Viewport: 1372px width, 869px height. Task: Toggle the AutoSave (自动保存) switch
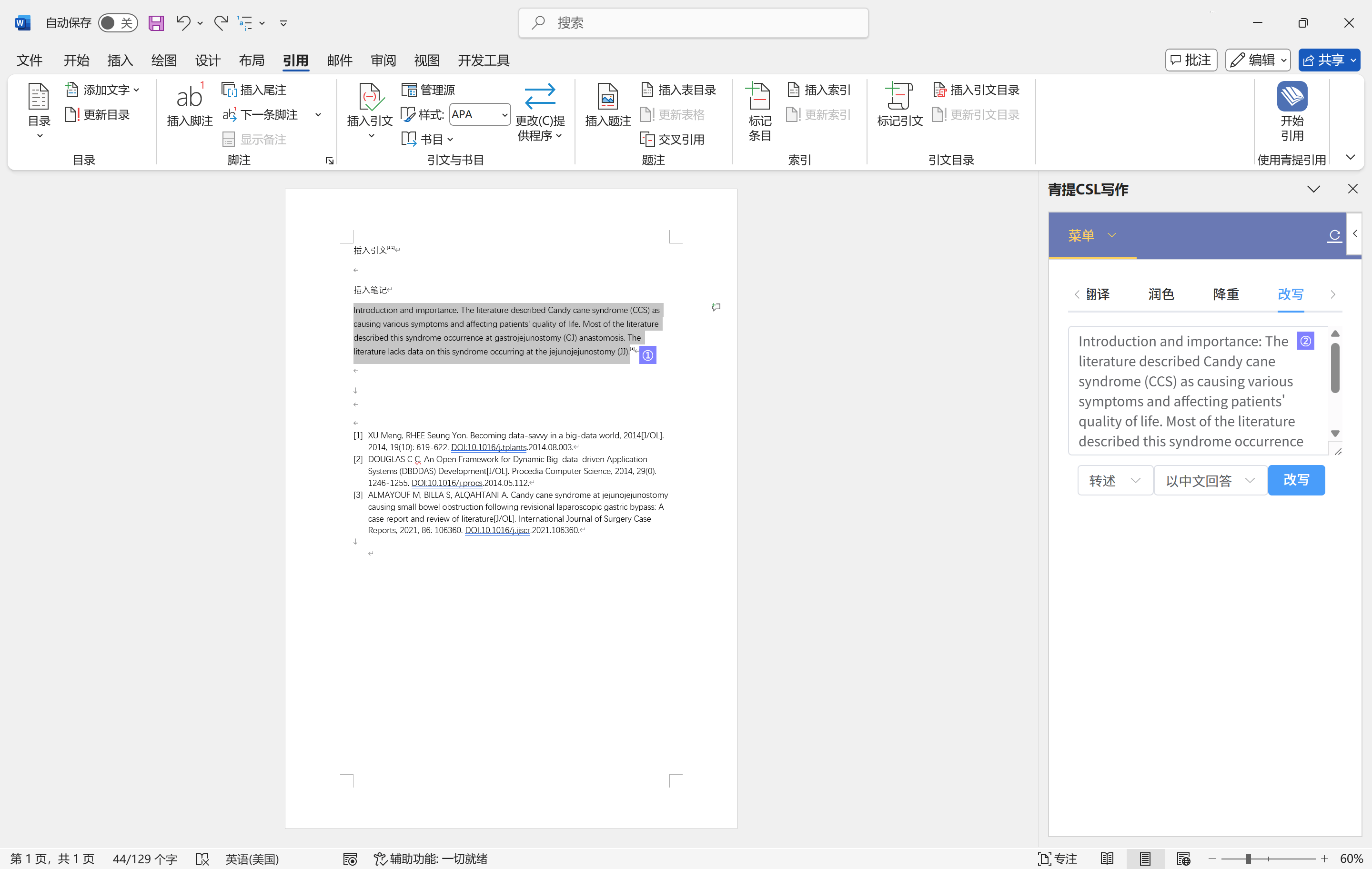117,23
